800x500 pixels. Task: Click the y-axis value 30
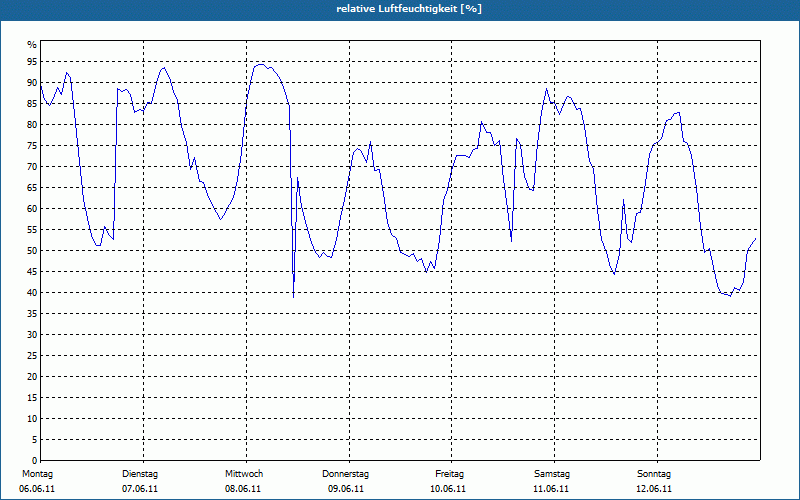click(32, 335)
